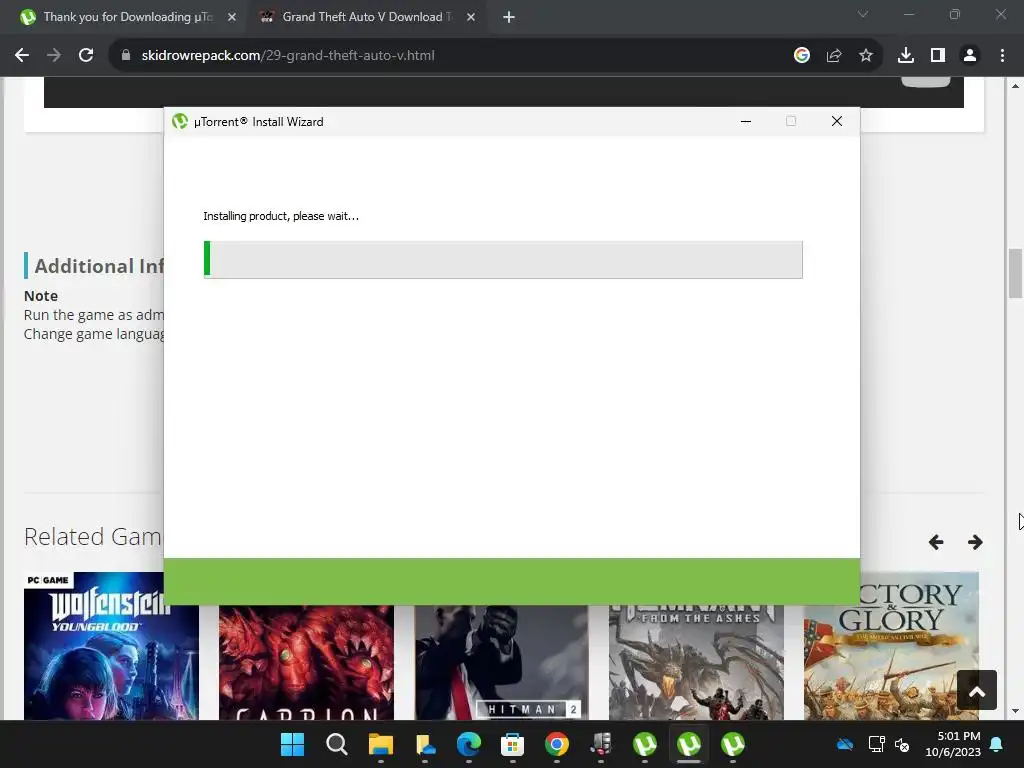Open Microsoft Store from the taskbar
Viewport: 1024px width, 768px height.
(512, 744)
